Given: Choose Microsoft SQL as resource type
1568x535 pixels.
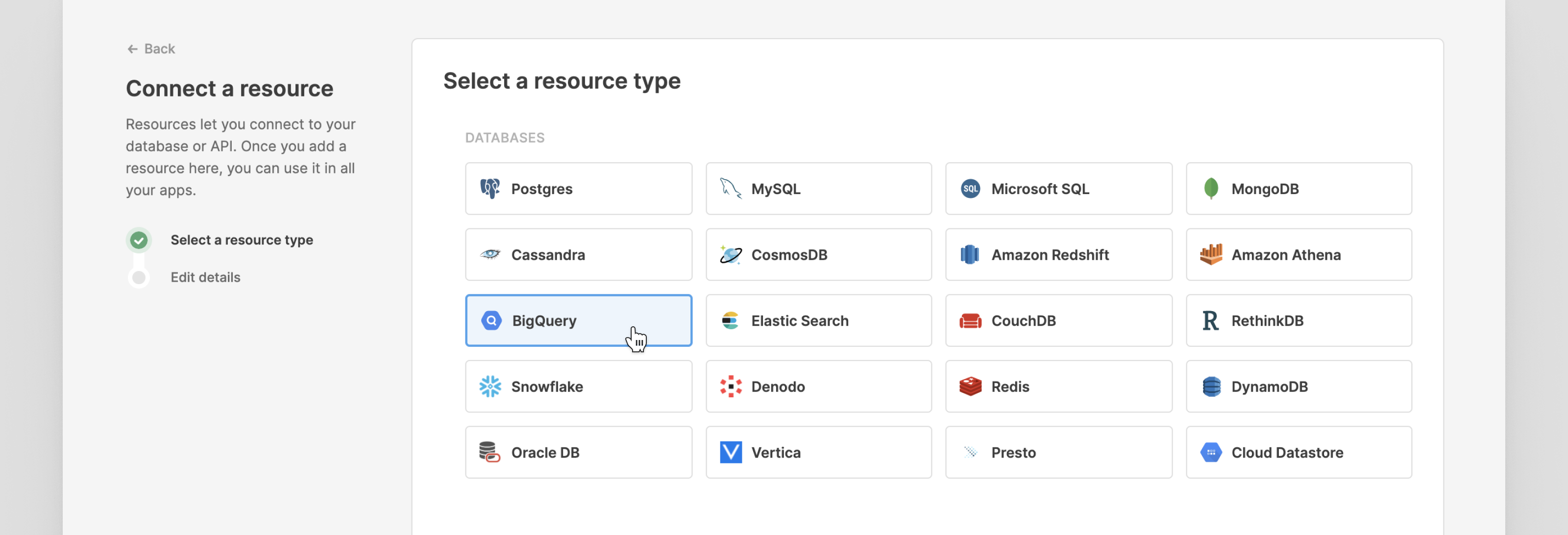Looking at the screenshot, I should click(x=1058, y=189).
